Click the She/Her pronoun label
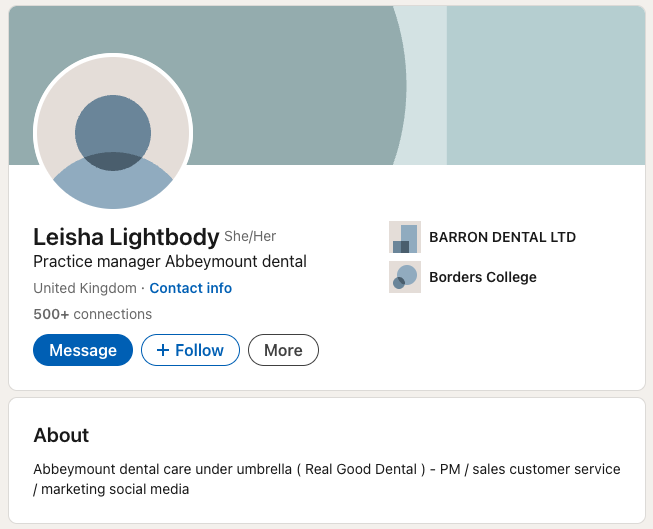The image size is (653, 529). click(250, 237)
